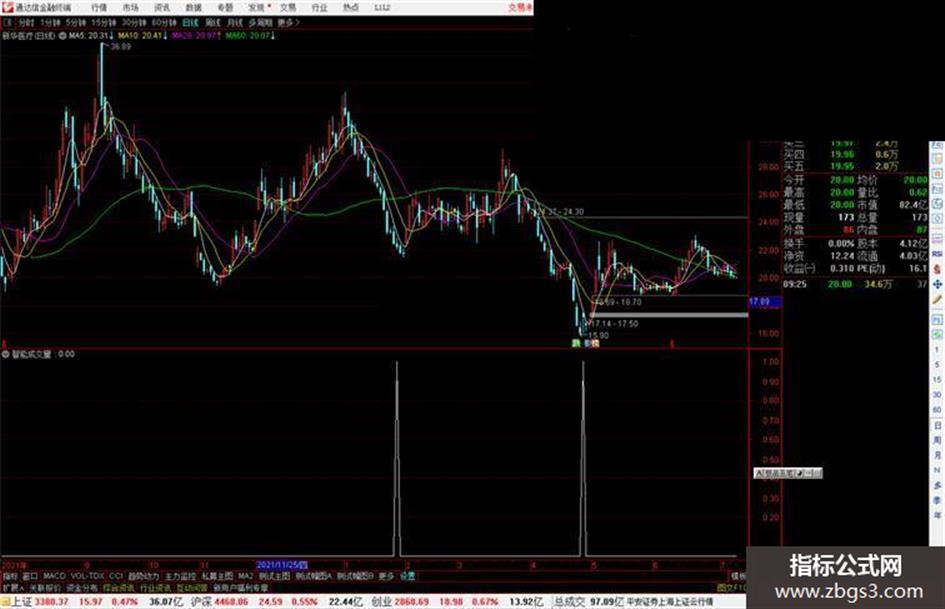Select the 月线 monthly period tab

tap(234, 23)
